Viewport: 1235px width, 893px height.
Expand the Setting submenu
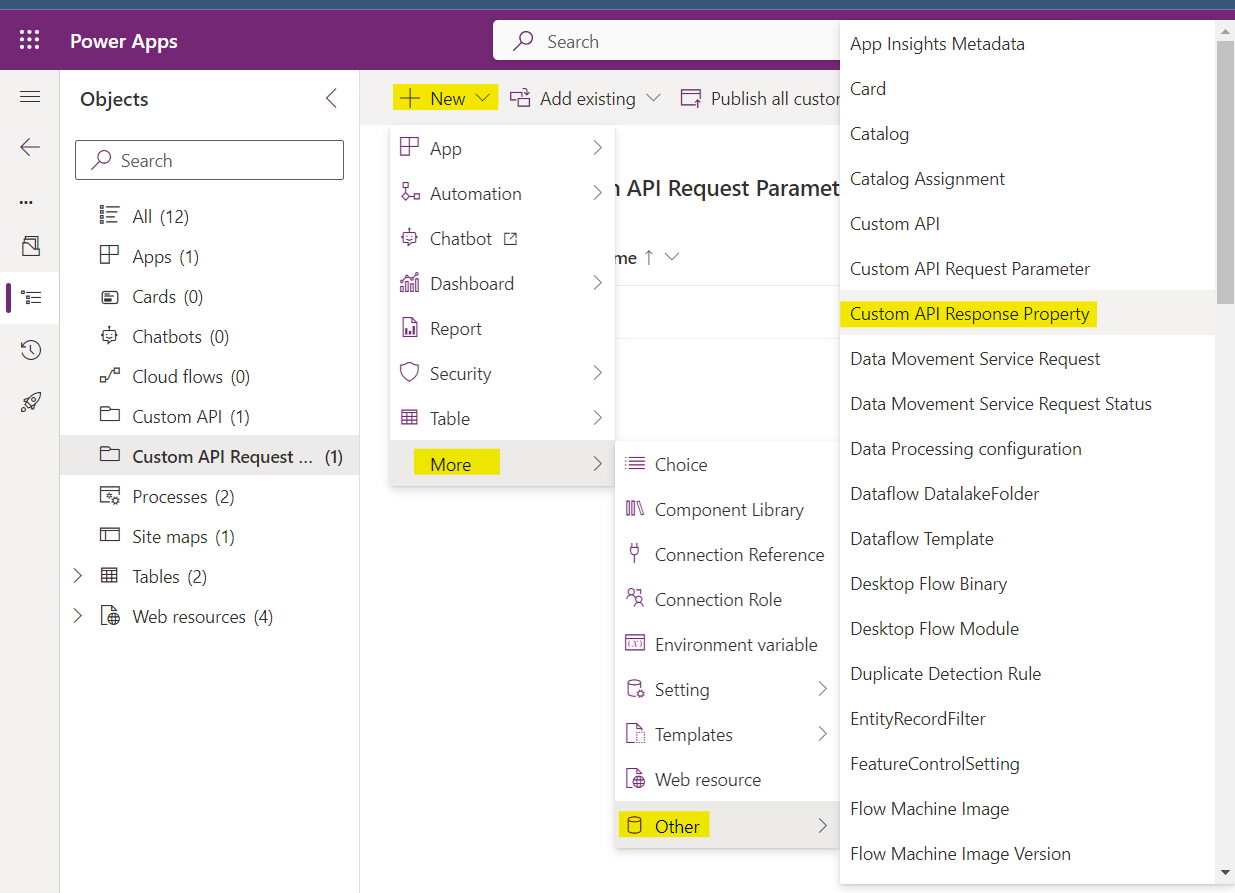tap(823, 689)
